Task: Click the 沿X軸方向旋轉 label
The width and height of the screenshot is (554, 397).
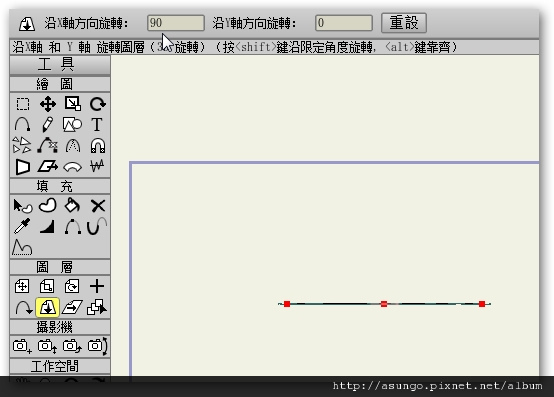Action: point(87,24)
